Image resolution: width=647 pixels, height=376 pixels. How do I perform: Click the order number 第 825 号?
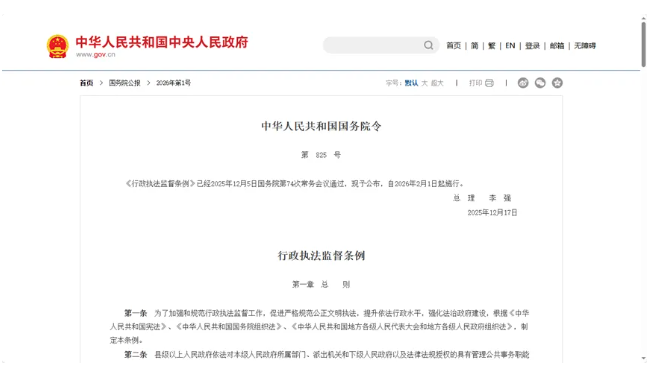pos(321,155)
